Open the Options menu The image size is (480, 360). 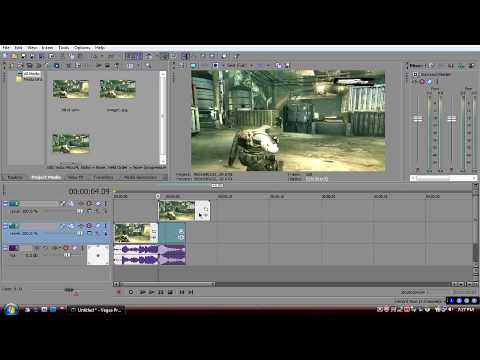point(82,48)
